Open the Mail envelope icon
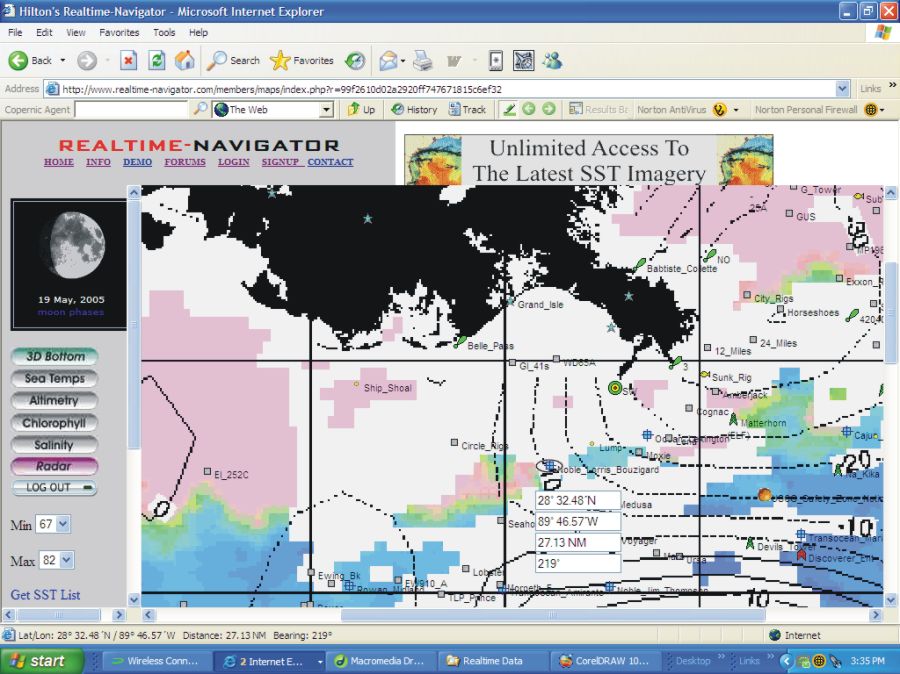Viewport: 900px width, 674px height. tap(389, 60)
